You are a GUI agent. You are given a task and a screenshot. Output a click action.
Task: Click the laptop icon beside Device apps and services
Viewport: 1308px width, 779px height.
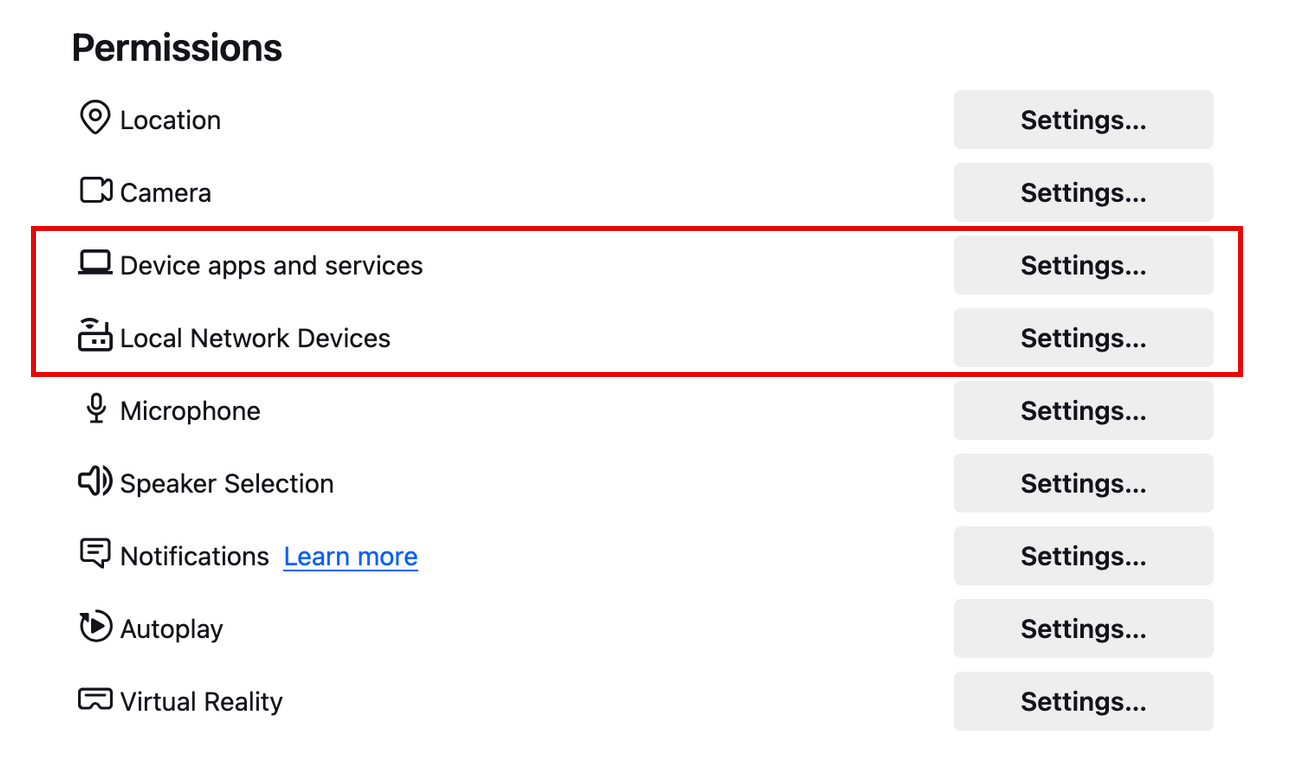(94, 263)
